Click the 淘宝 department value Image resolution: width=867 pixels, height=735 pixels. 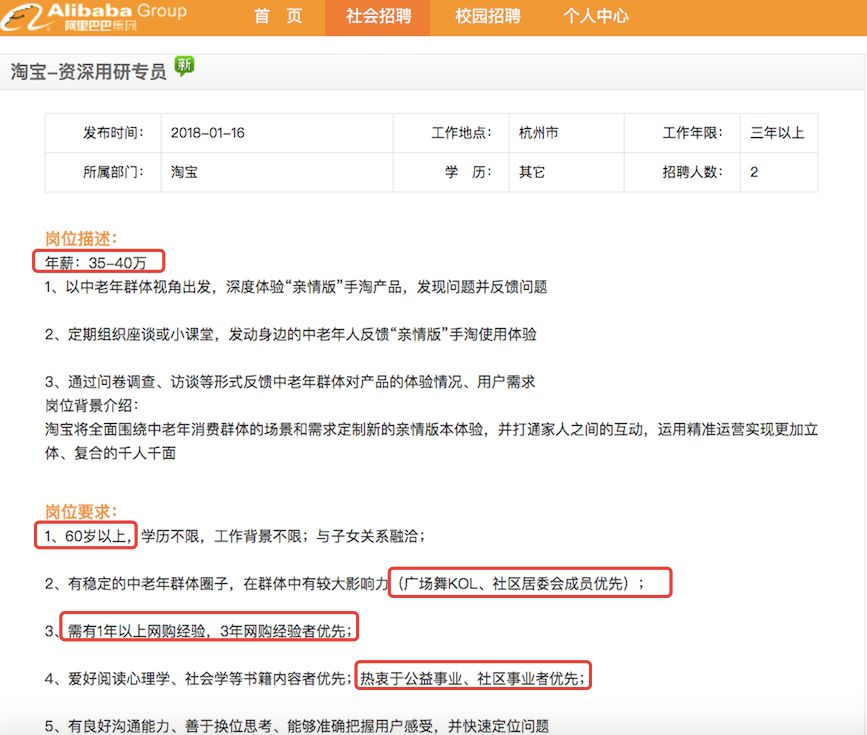point(184,172)
